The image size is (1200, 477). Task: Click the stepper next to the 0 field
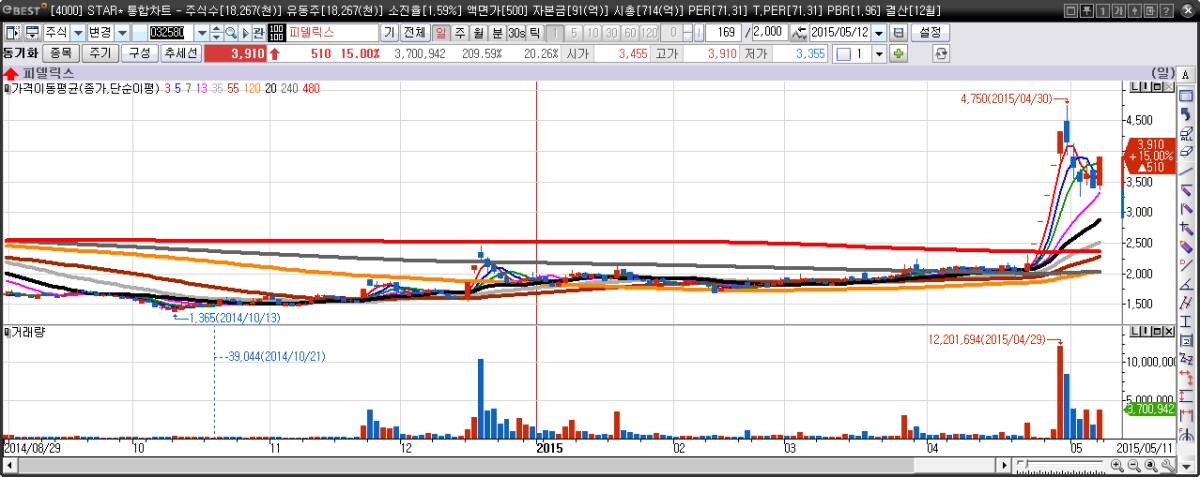click(x=687, y=33)
